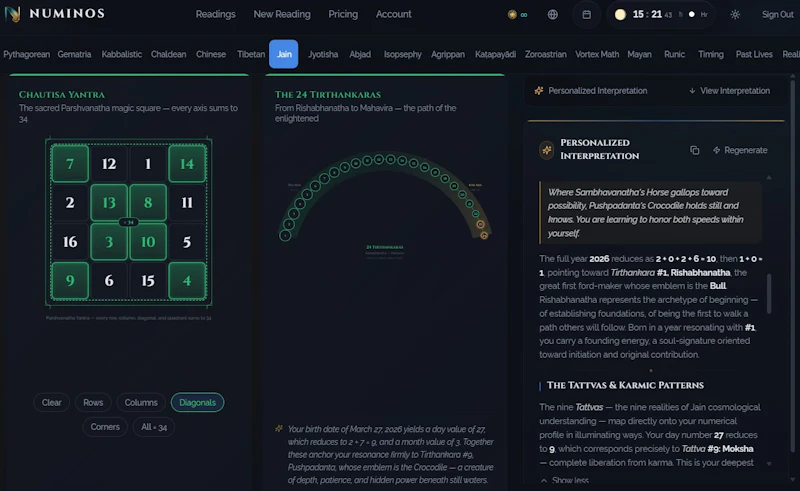Open the Readings menu

(x=215, y=14)
